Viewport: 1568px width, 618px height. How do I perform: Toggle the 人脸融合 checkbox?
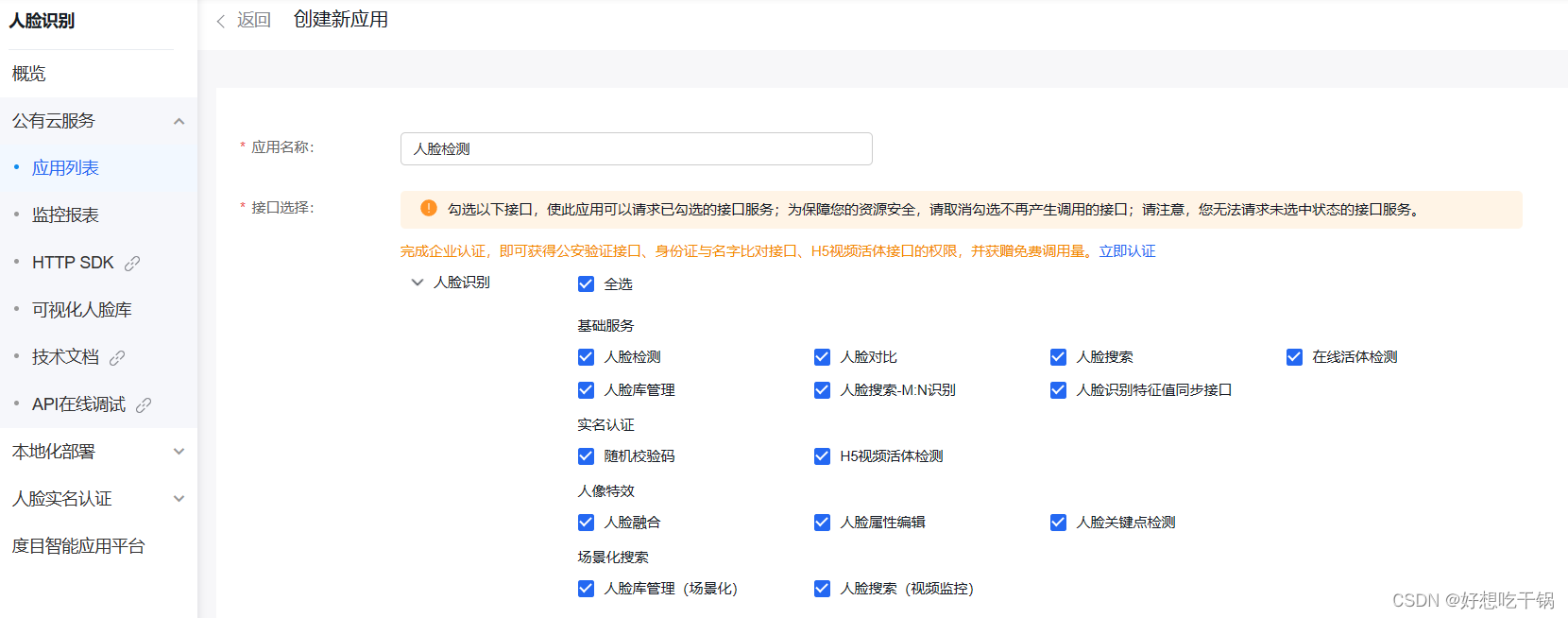(586, 522)
